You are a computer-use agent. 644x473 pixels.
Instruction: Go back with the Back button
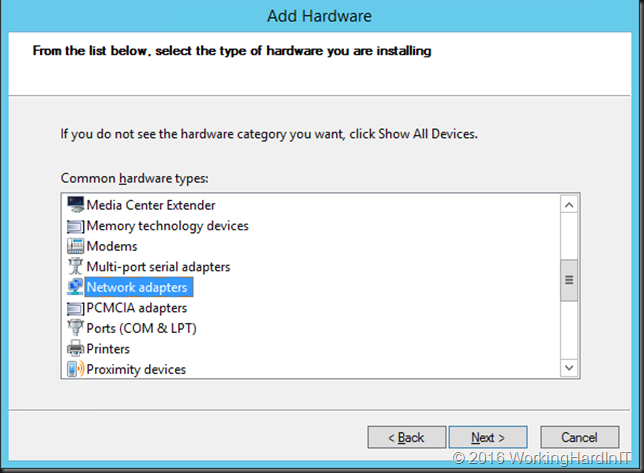[407, 437]
